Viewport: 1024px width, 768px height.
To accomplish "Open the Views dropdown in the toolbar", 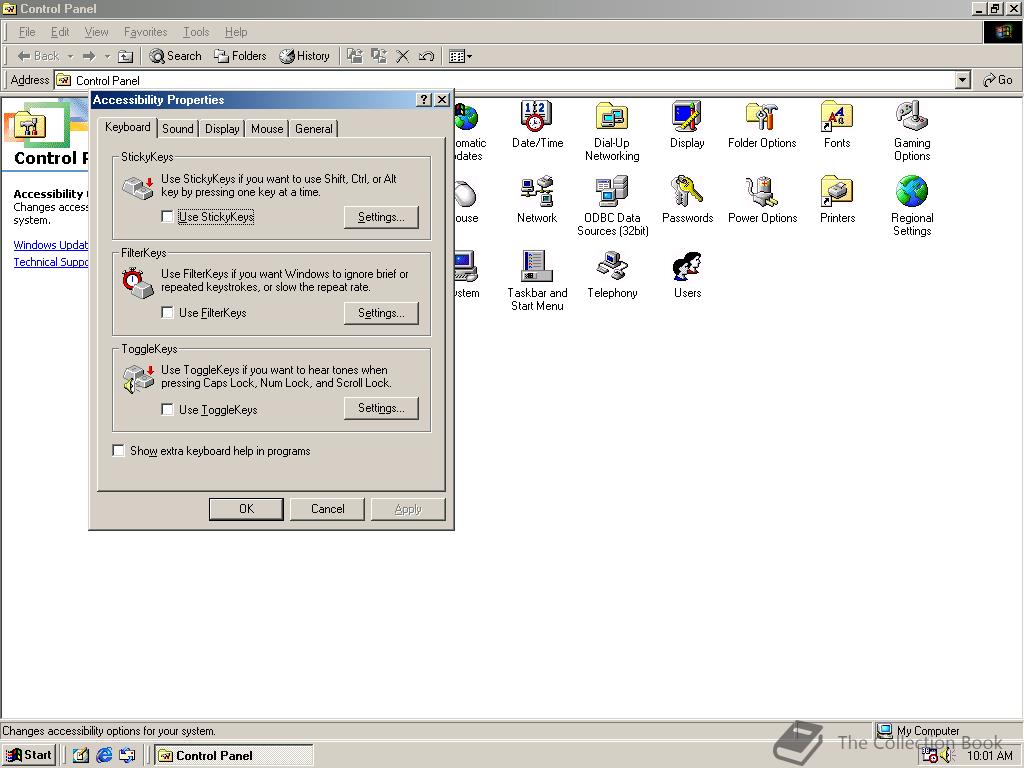I will (x=460, y=56).
